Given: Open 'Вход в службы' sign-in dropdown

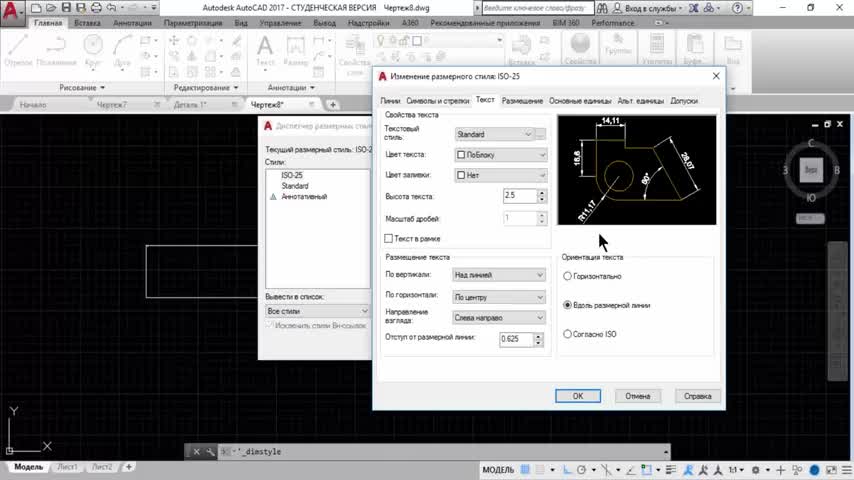Looking at the screenshot, I should [x=647, y=8].
